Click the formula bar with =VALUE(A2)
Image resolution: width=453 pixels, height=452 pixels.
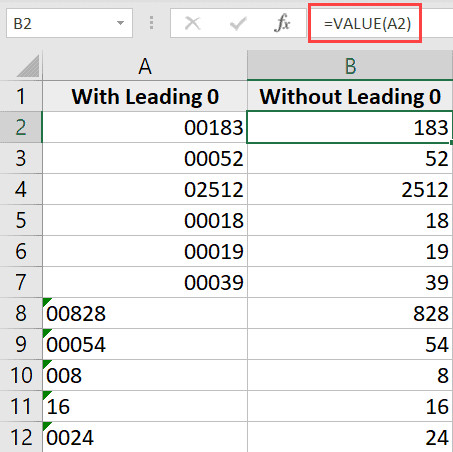(380, 23)
